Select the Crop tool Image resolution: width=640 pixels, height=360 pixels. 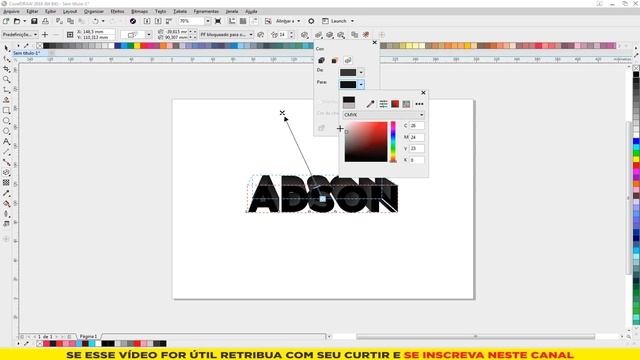7,69
